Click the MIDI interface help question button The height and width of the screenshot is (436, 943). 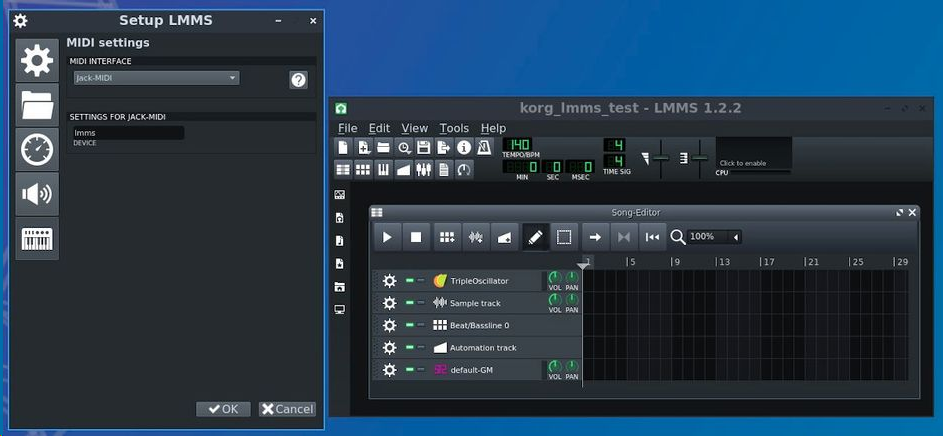(298, 80)
